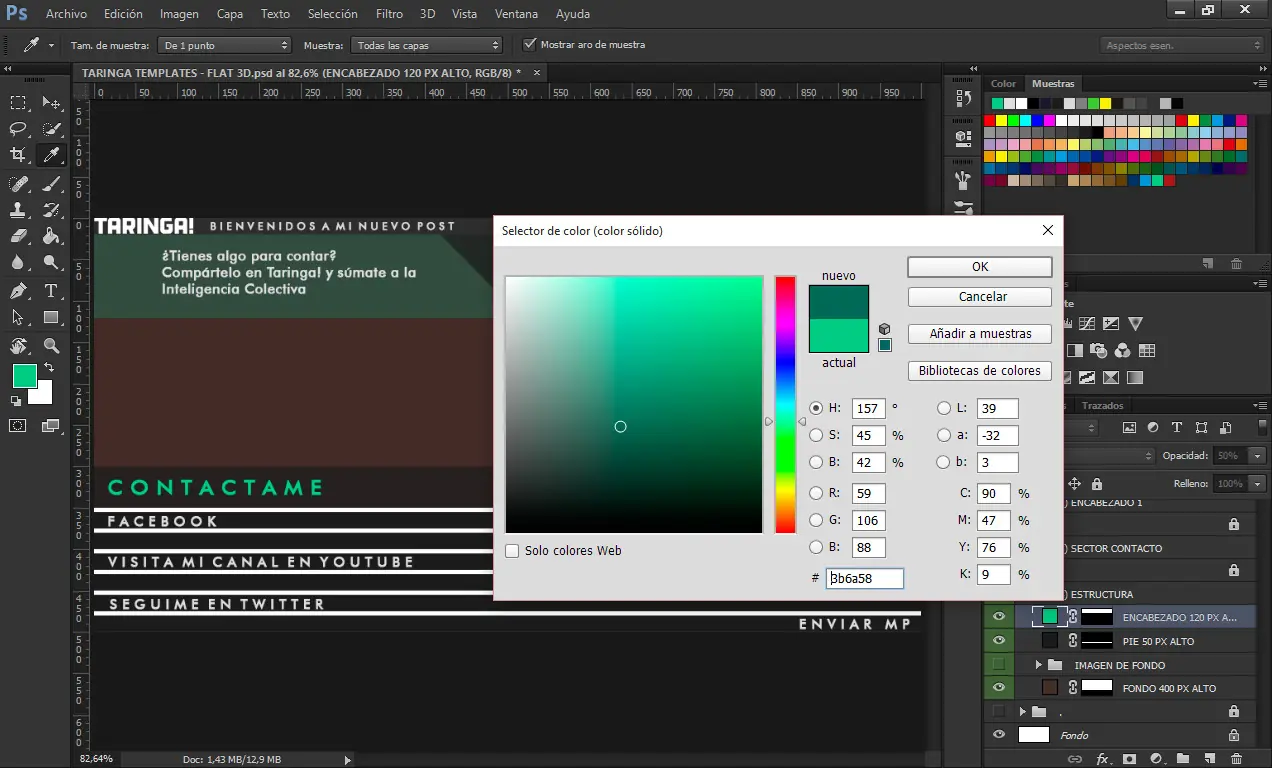The width and height of the screenshot is (1272, 768).
Task: Select the Eraser tool
Action: (x=18, y=236)
